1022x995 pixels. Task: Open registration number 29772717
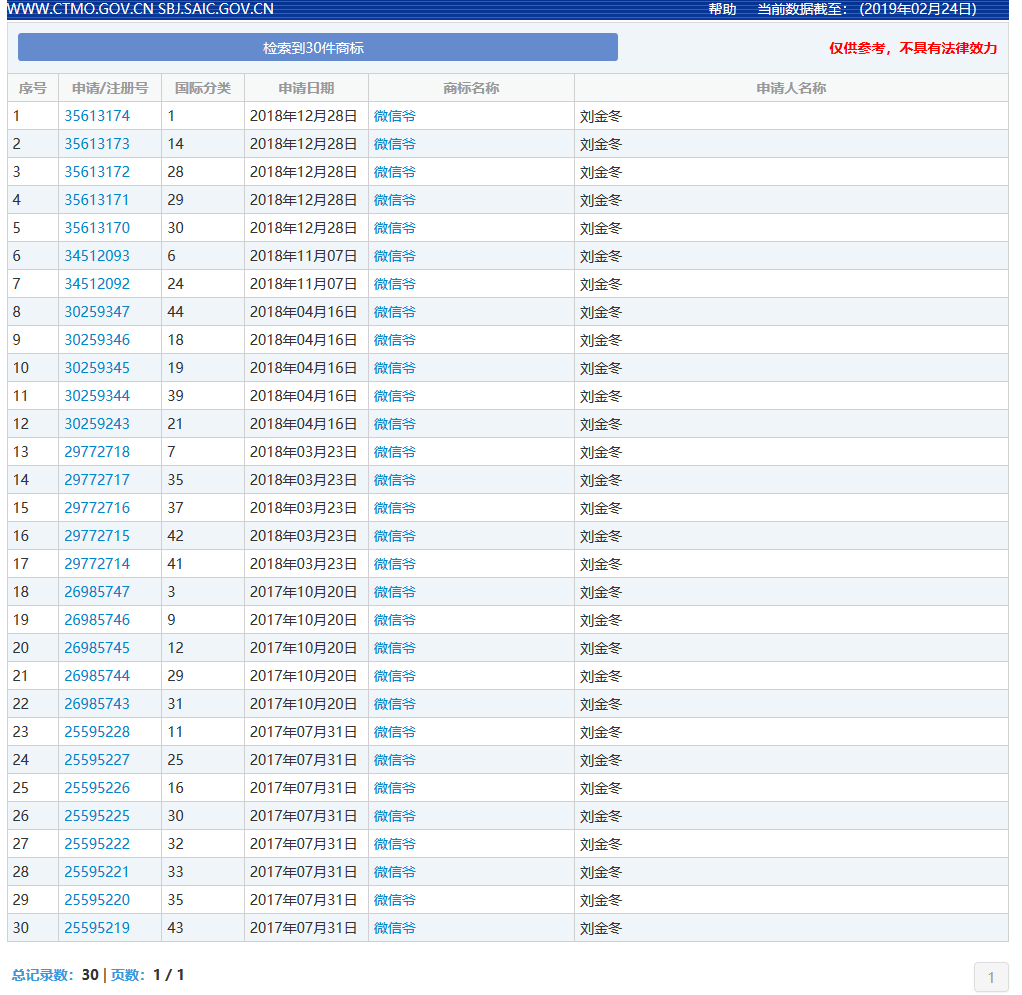(97, 480)
